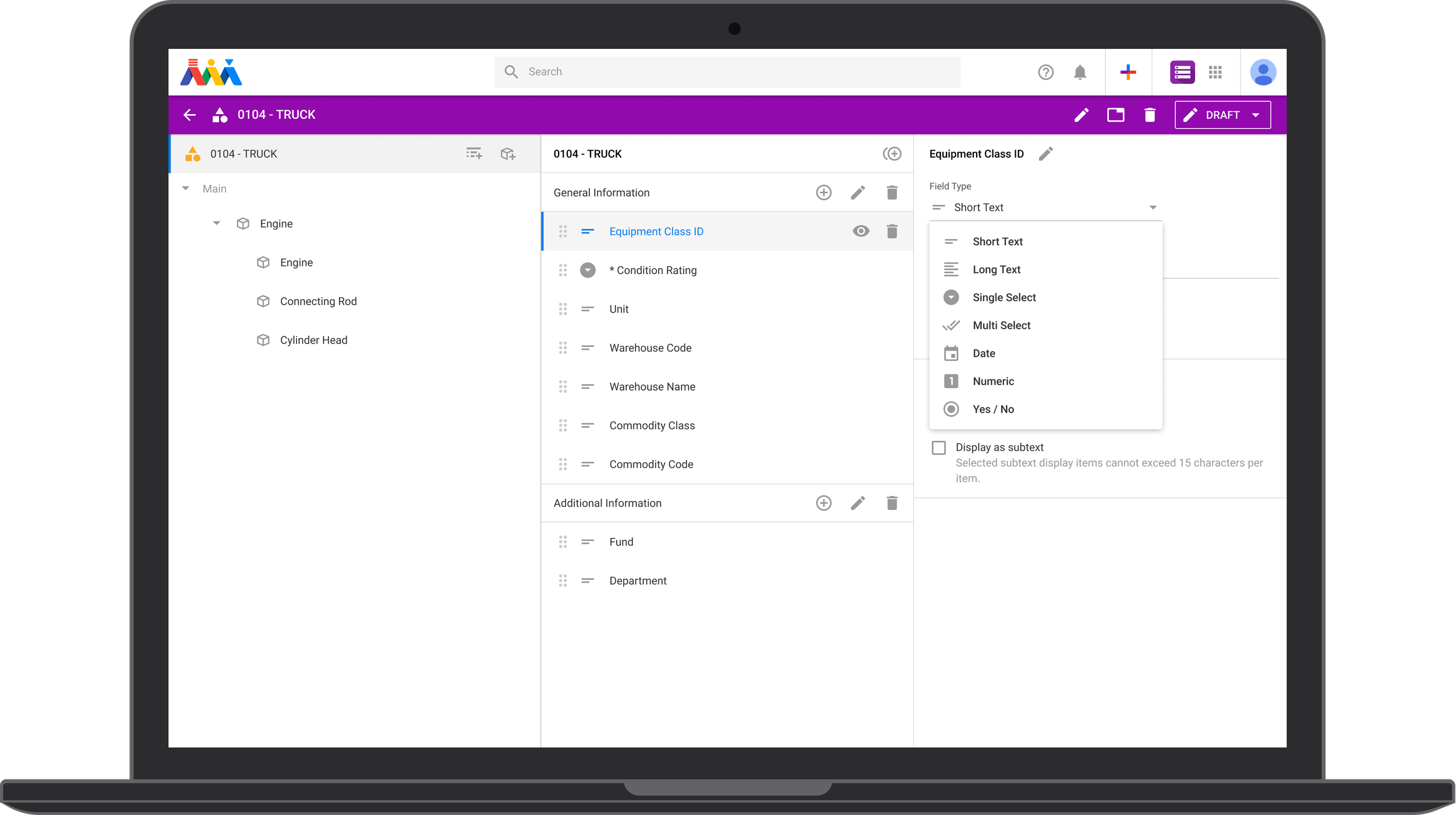Open the help question mark icon
The width and height of the screenshot is (1456, 815).
pyautogui.click(x=1045, y=72)
